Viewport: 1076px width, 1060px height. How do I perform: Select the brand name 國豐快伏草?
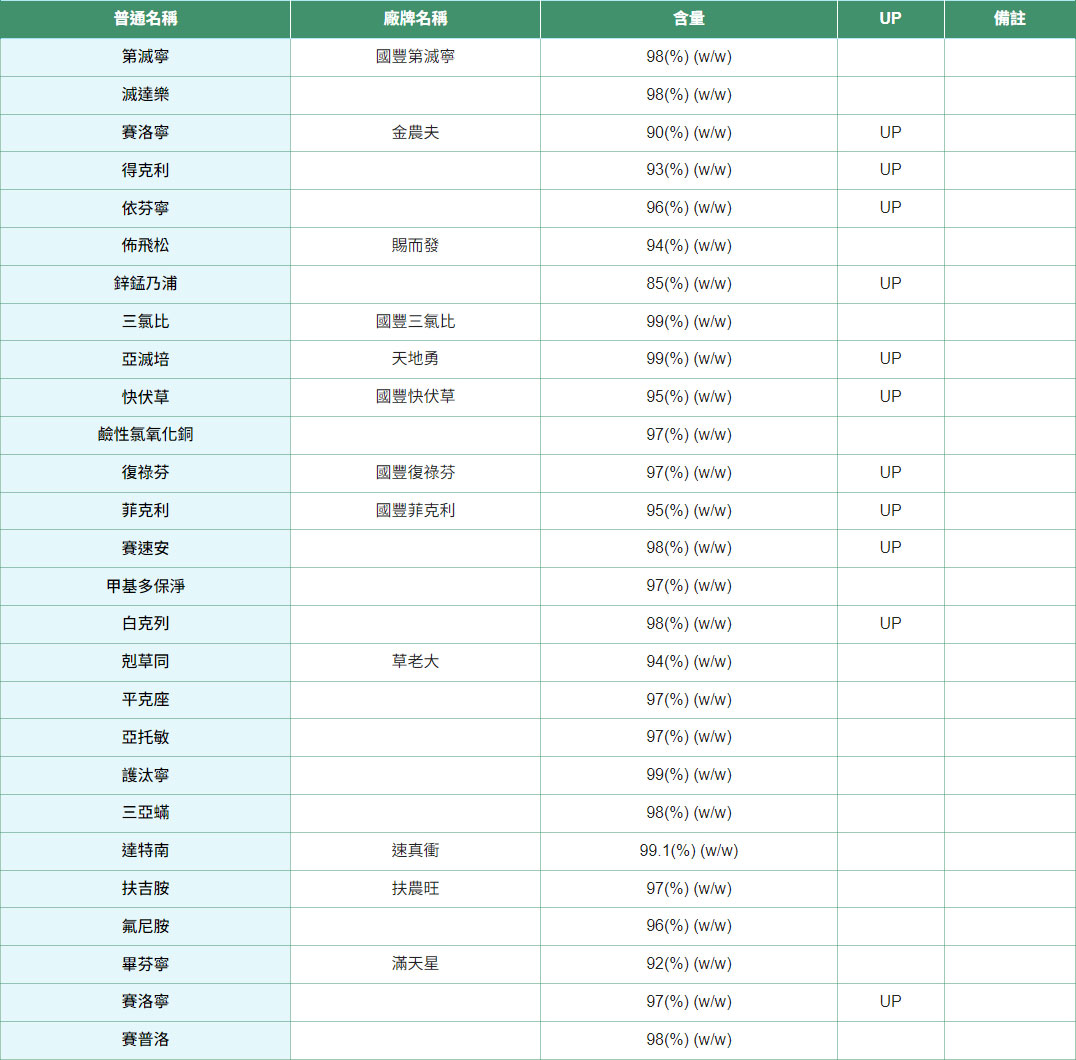415,397
